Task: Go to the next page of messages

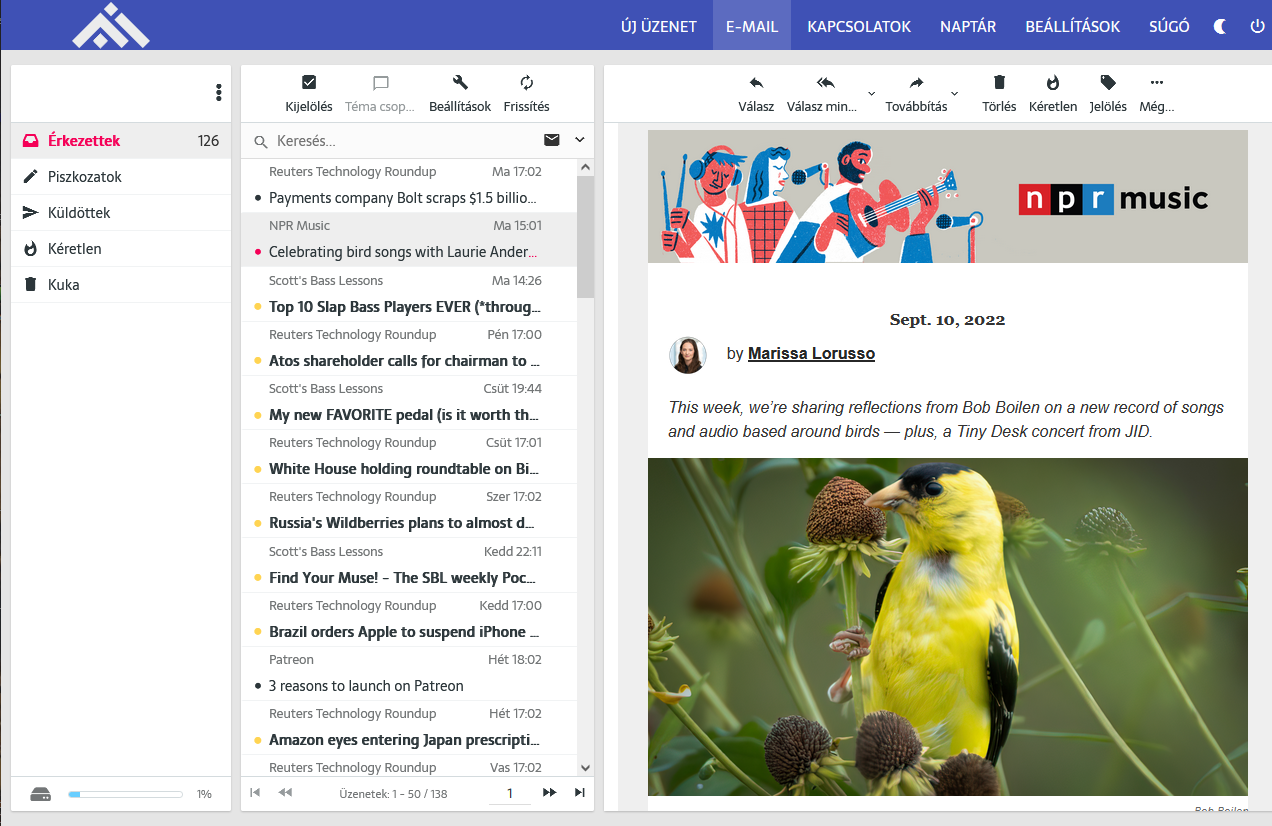Action: pos(549,793)
